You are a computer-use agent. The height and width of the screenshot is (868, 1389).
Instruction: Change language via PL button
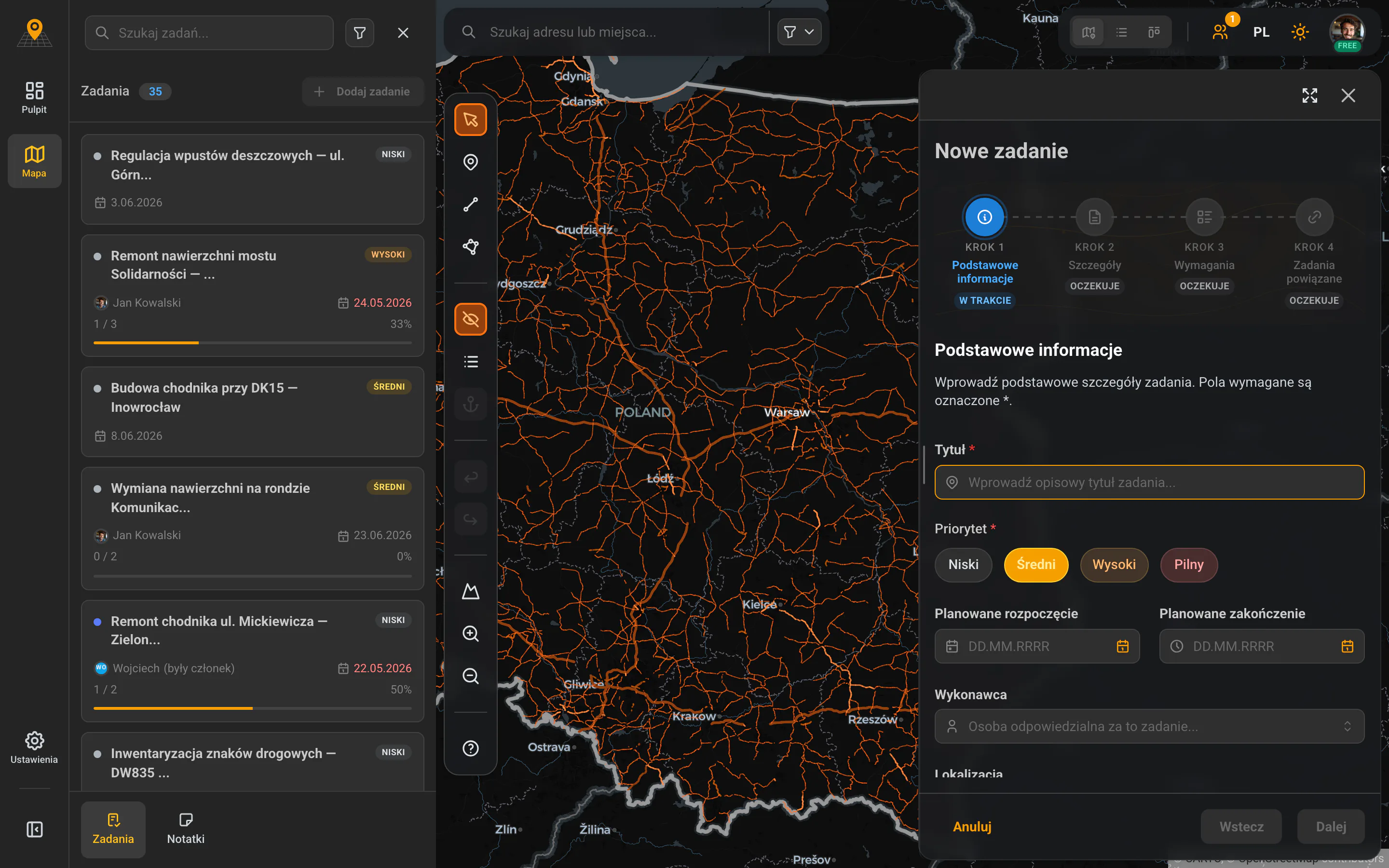(x=1261, y=32)
